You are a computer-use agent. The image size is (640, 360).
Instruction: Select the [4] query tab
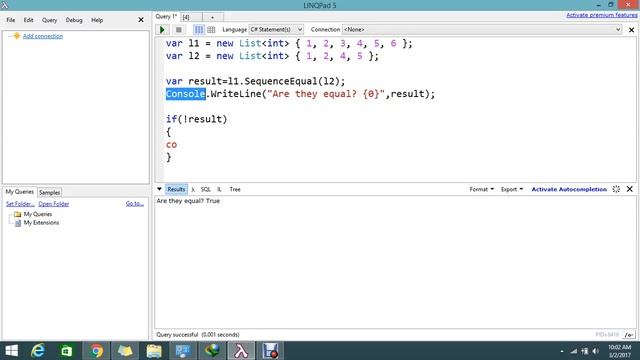tap(191, 17)
